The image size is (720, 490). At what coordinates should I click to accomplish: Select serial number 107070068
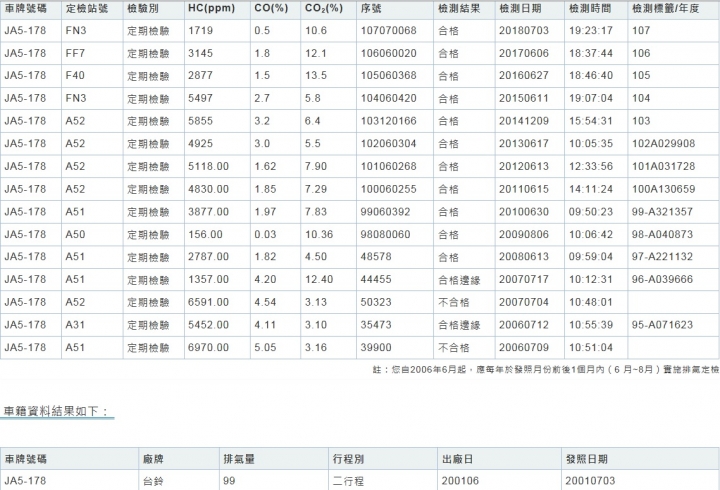(388, 30)
